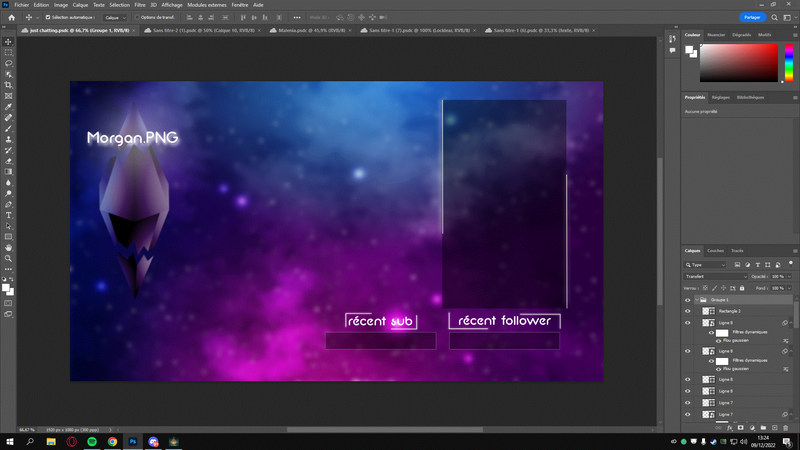Image resolution: width=800 pixels, height=450 pixels.
Task: Choose the Clone Stamp tool
Action: click(8, 139)
